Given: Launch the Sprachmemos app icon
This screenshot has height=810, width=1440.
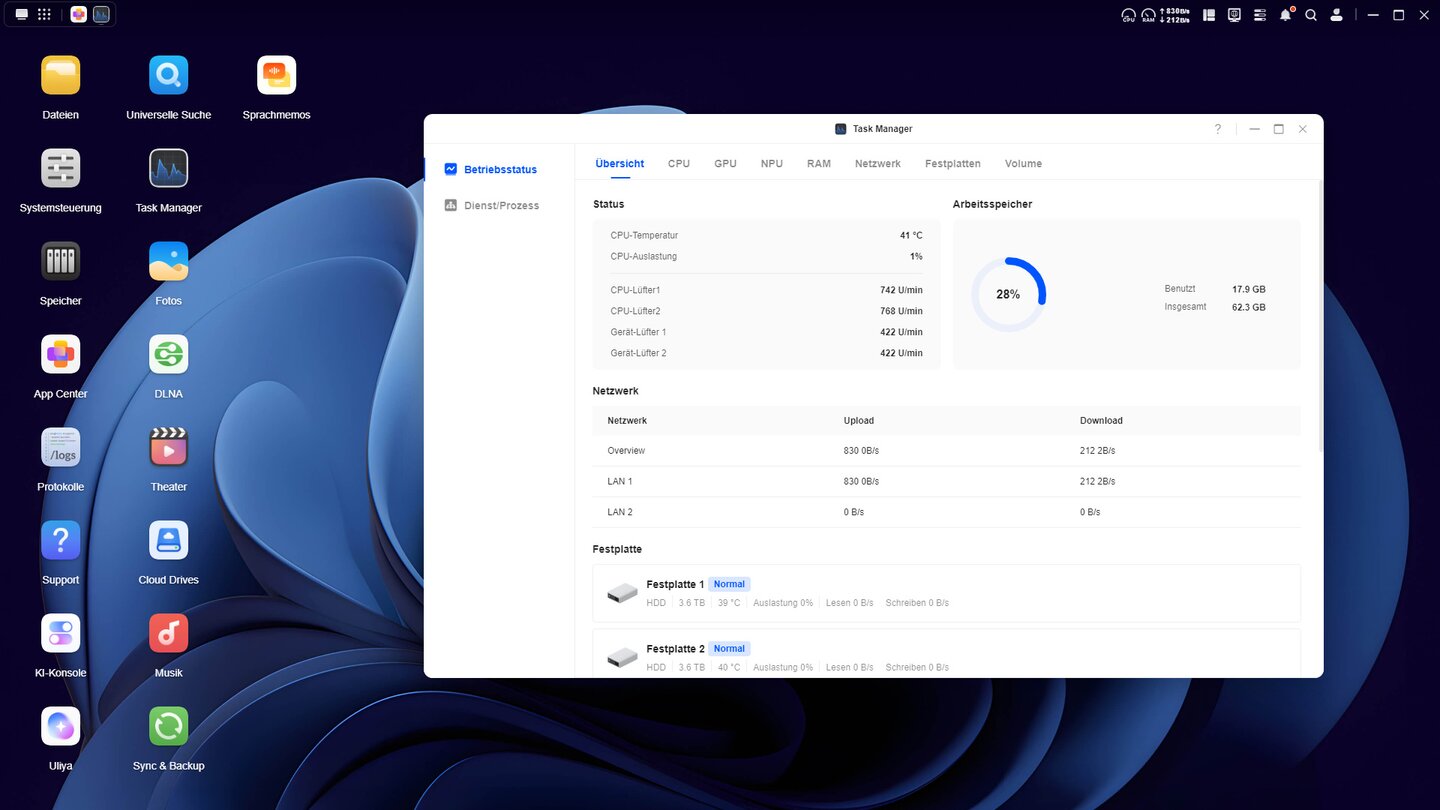Looking at the screenshot, I should pos(276,76).
